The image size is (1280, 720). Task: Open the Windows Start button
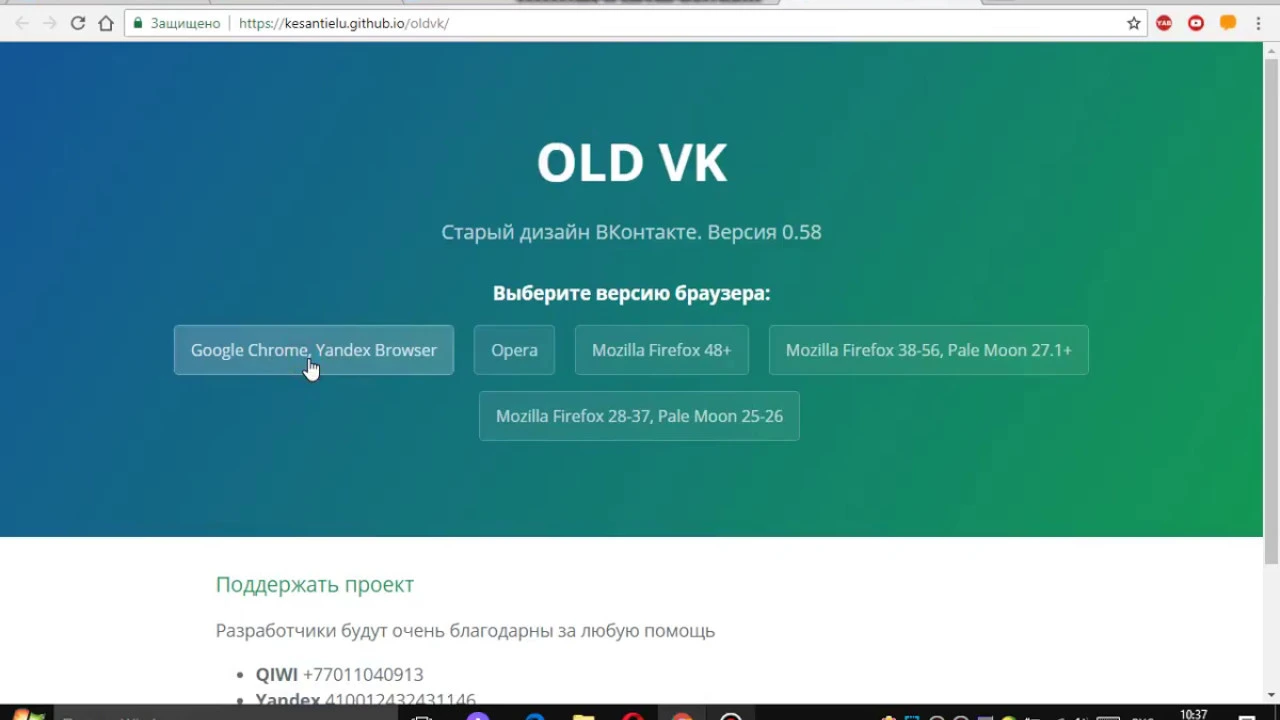[27, 714]
